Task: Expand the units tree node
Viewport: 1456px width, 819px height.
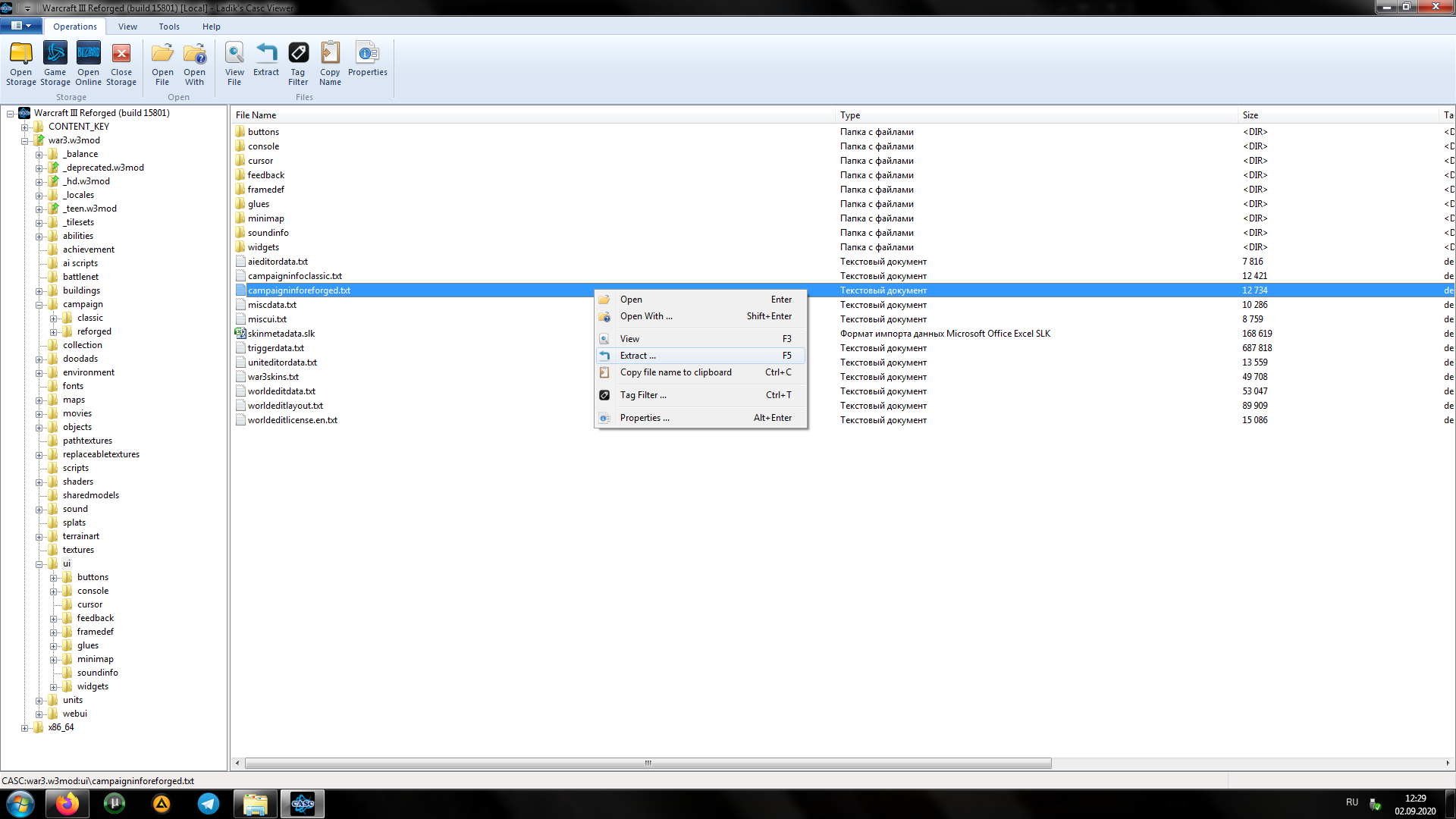Action: click(x=39, y=701)
